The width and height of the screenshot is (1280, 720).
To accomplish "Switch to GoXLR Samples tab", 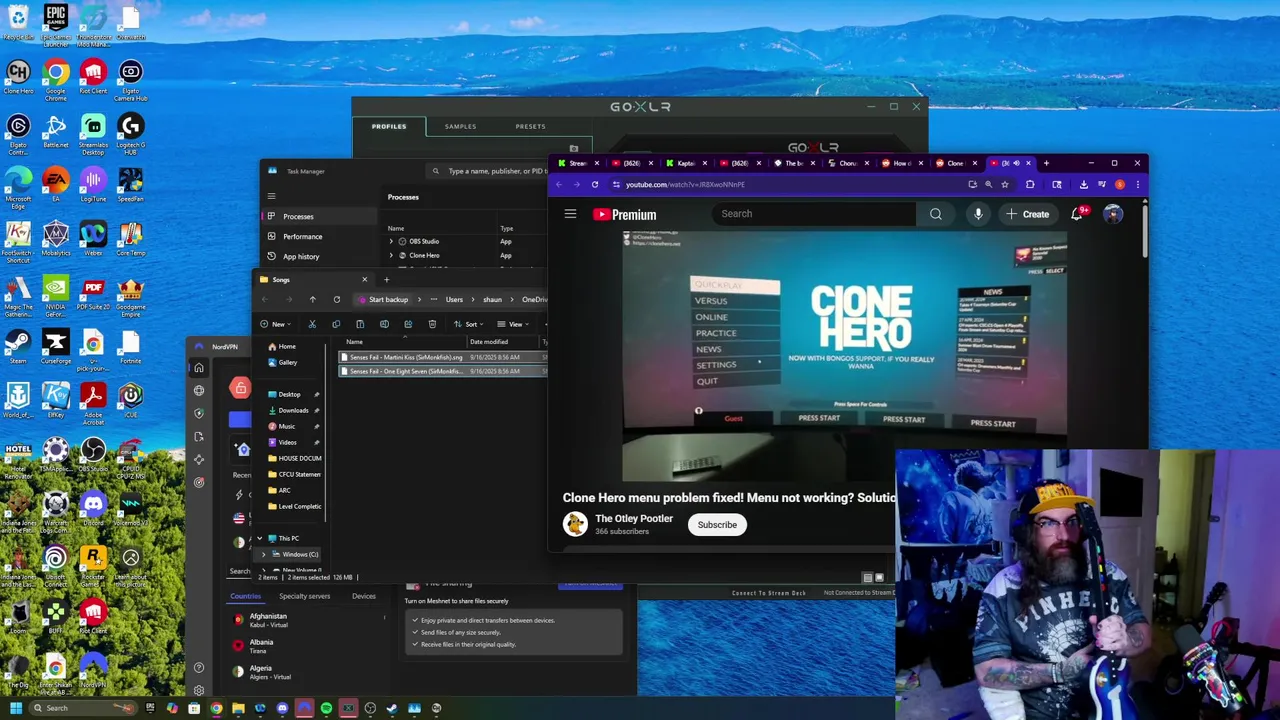I will tap(460, 126).
